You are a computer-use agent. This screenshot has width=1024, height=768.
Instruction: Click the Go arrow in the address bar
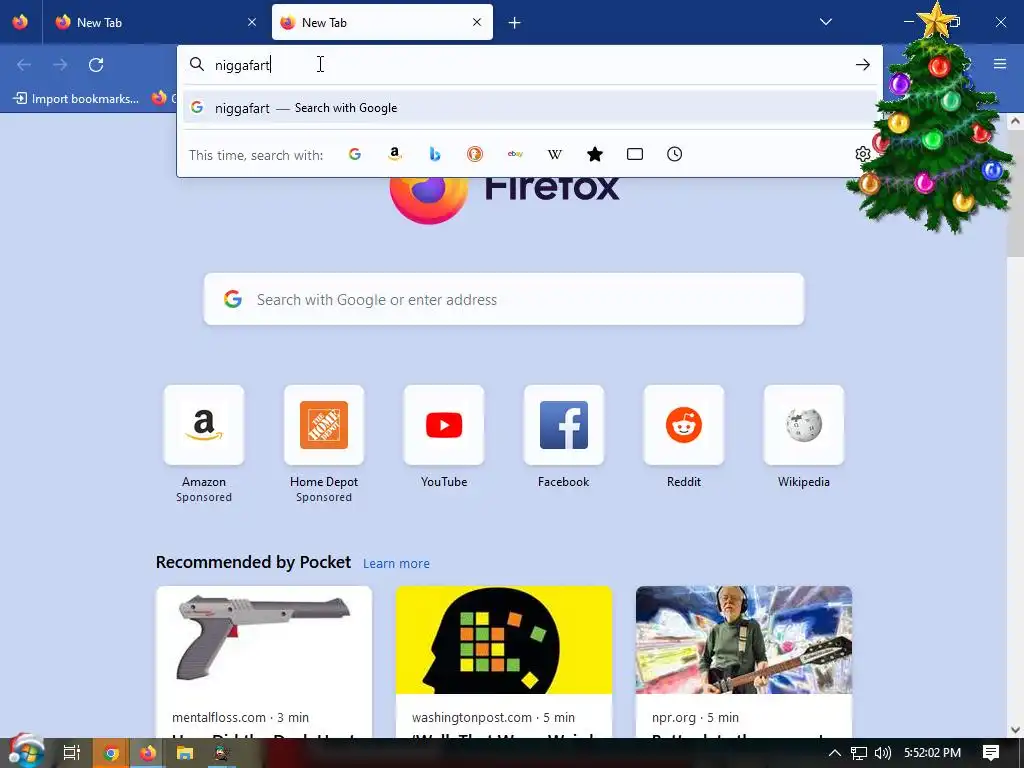863,65
